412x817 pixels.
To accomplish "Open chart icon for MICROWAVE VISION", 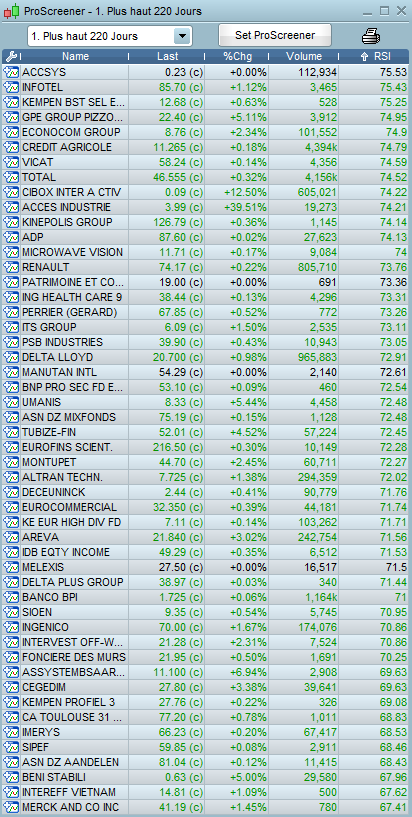I will pyautogui.click(x=11, y=252).
